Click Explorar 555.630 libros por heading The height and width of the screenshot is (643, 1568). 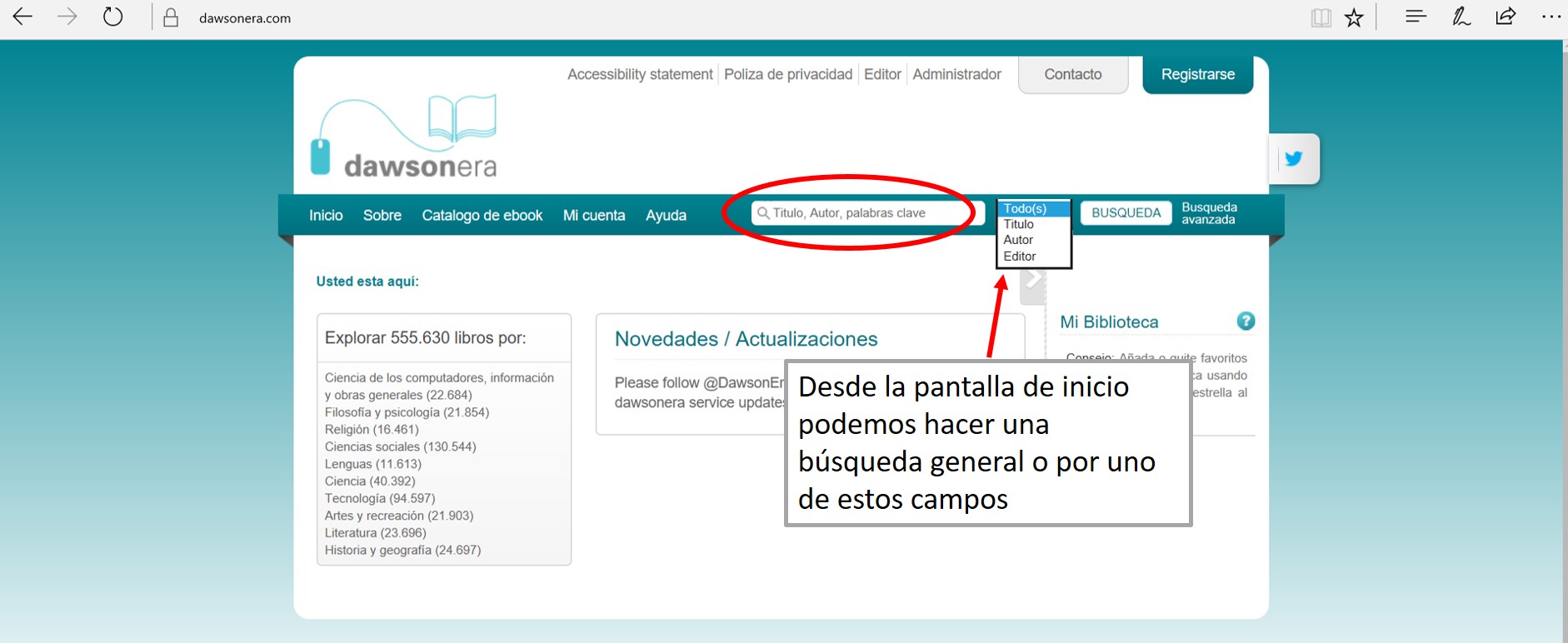click(x=425, y=338)
